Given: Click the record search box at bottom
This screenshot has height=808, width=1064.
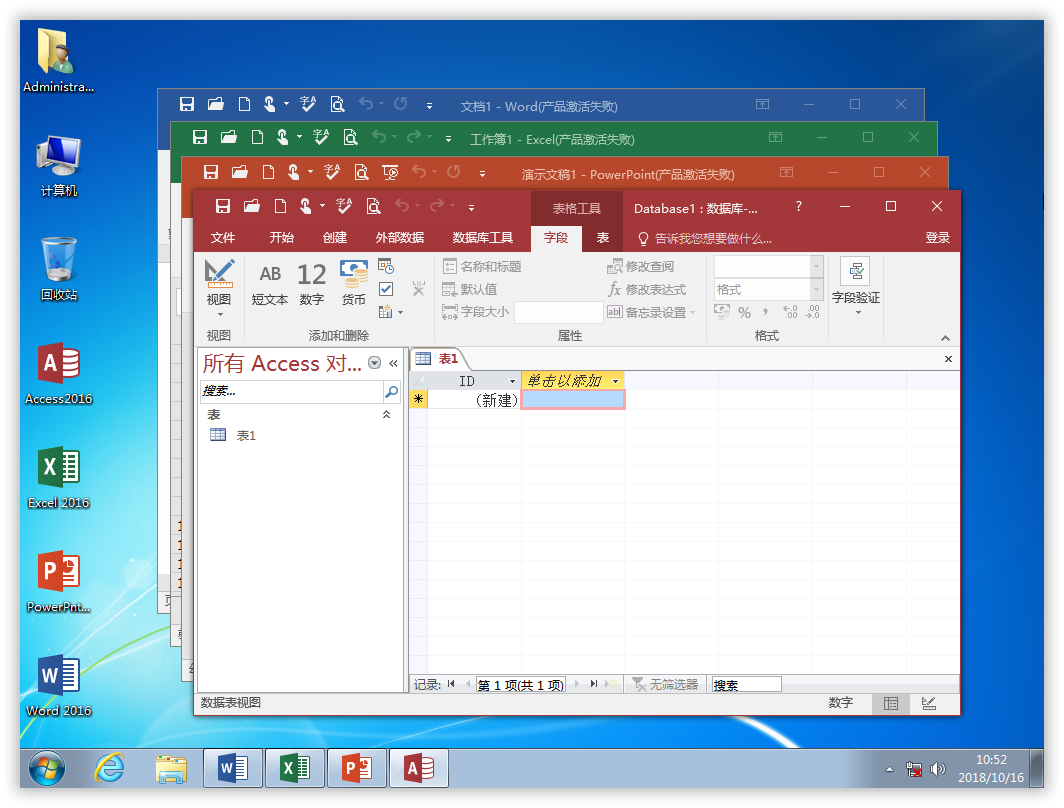Looking at the screenshot, I should 746,685.
